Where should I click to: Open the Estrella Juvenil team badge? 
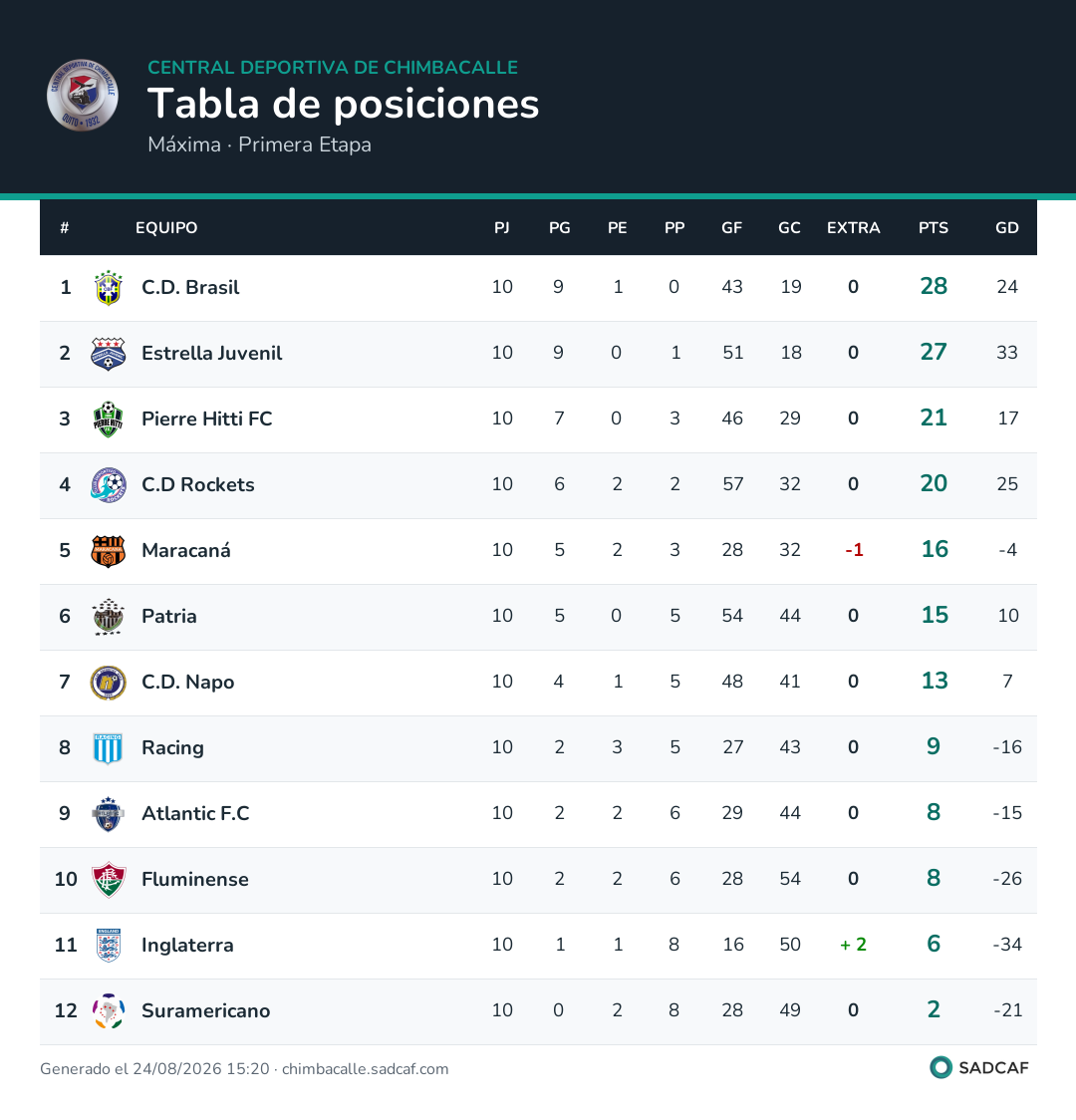[109, 353]
